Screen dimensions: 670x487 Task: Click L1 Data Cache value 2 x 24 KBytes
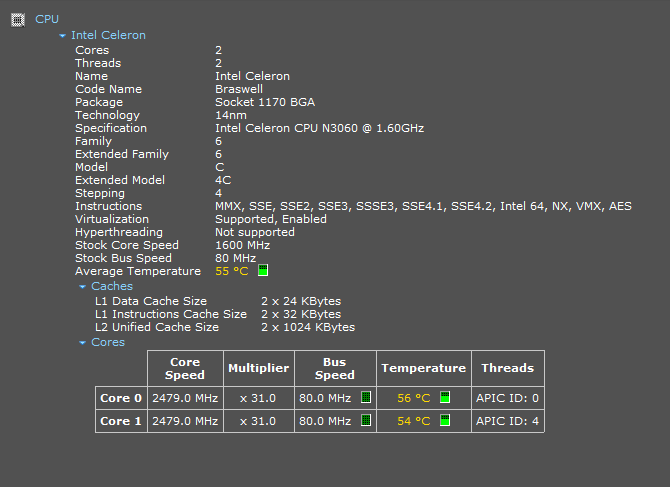click(x=301, y=301)
